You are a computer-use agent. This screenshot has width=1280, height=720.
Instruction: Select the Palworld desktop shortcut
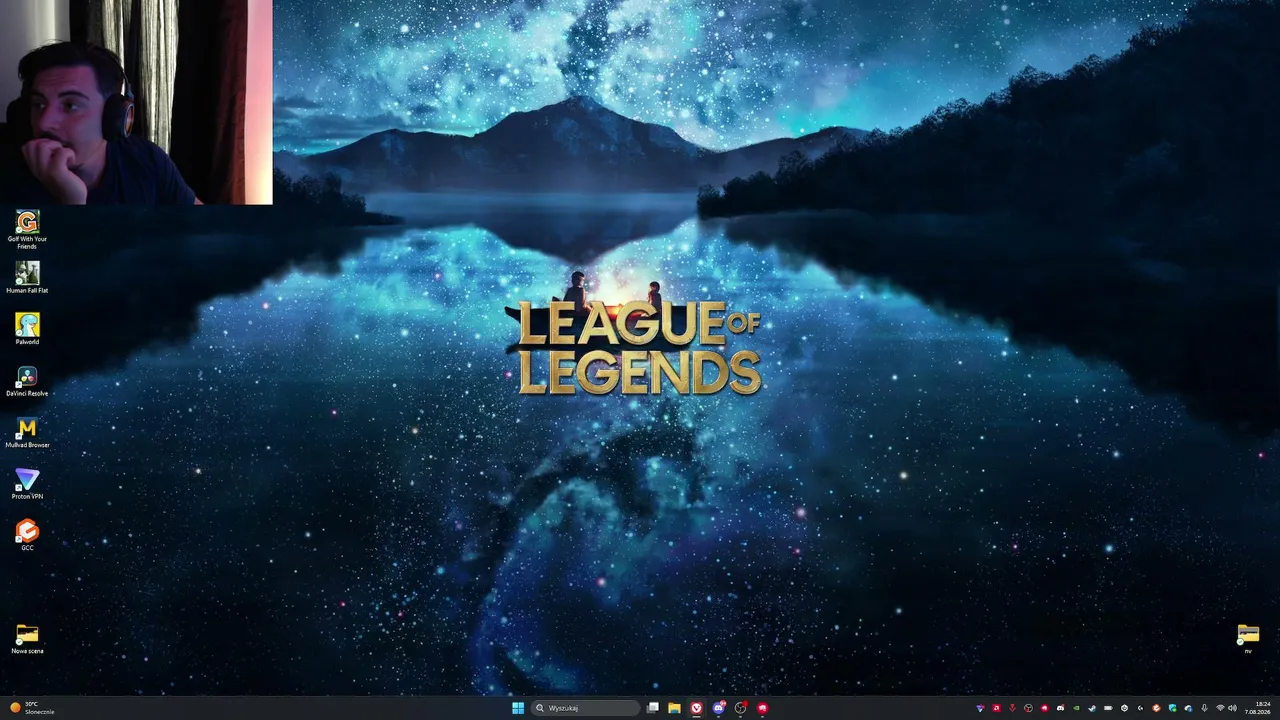click(x=27, y=329)
